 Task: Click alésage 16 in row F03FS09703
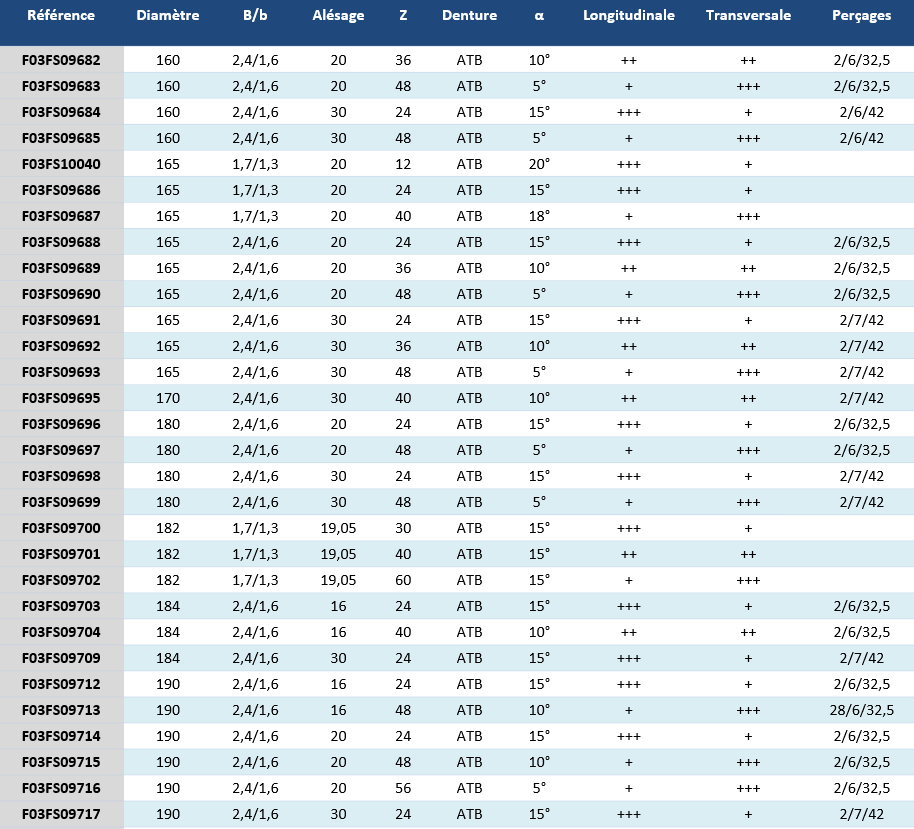339,606
